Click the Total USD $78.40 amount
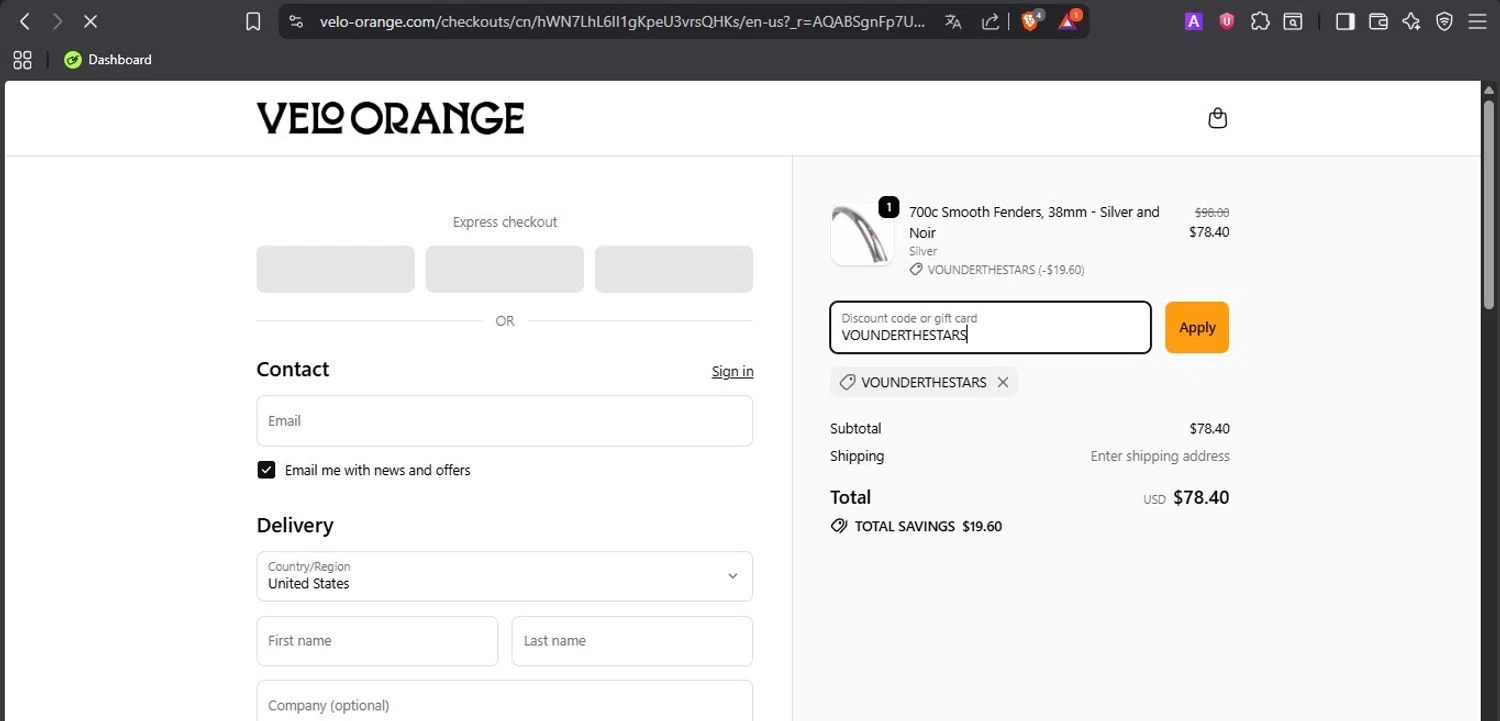Screen dimensions: 1500x721 tap(1201, 497)
